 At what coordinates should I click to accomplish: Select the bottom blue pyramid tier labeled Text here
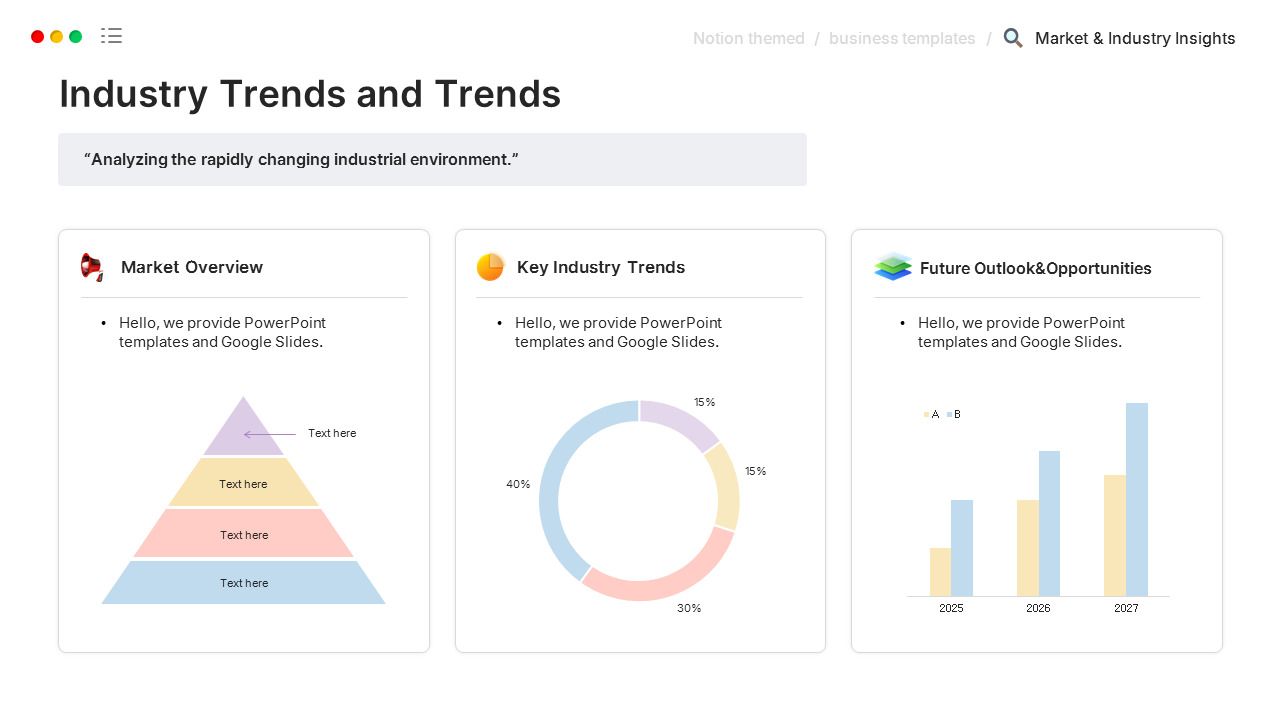point(243,583)
